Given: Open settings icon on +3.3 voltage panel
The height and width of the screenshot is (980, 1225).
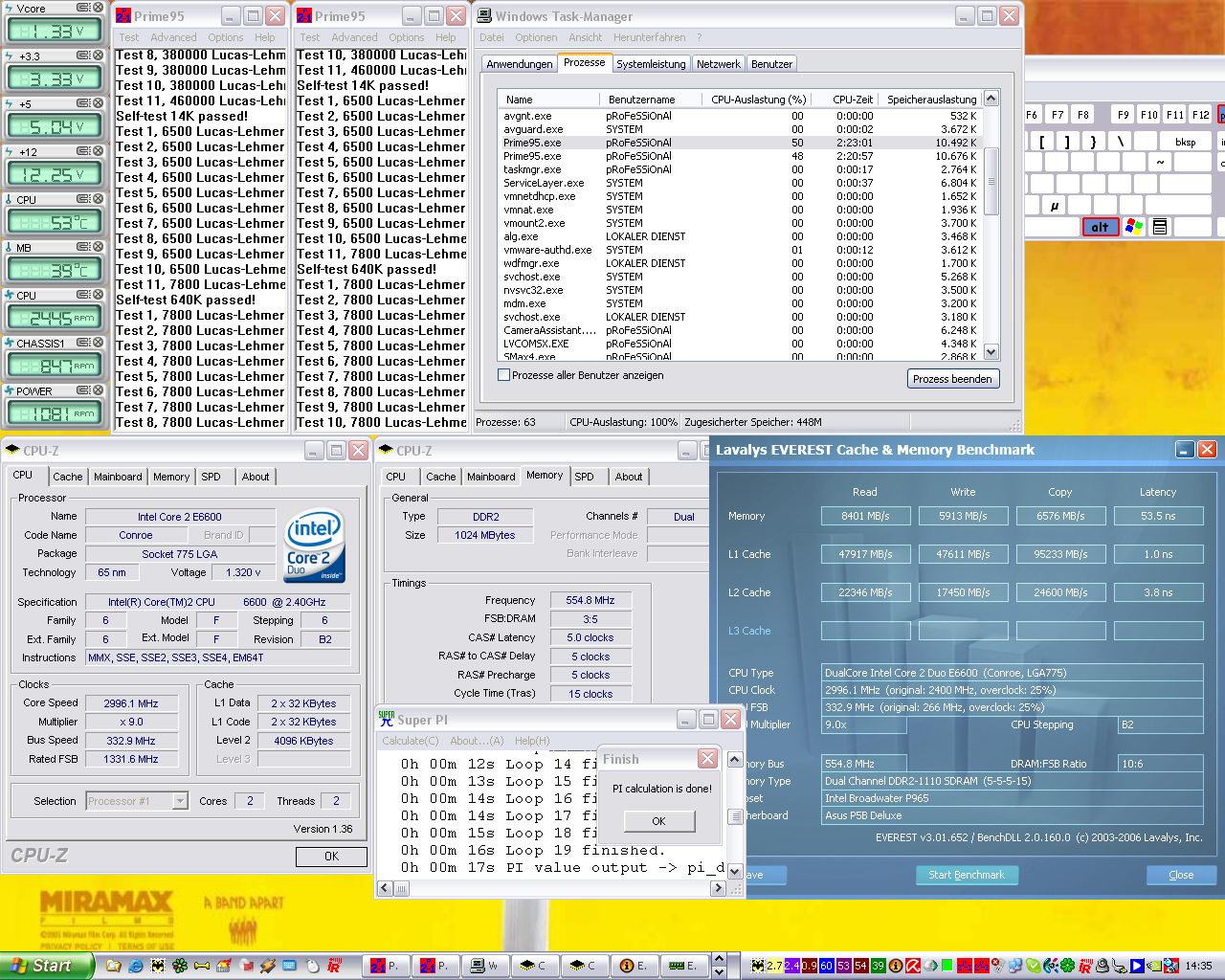Looking at the screenshot, I should [x=83, y=56].
